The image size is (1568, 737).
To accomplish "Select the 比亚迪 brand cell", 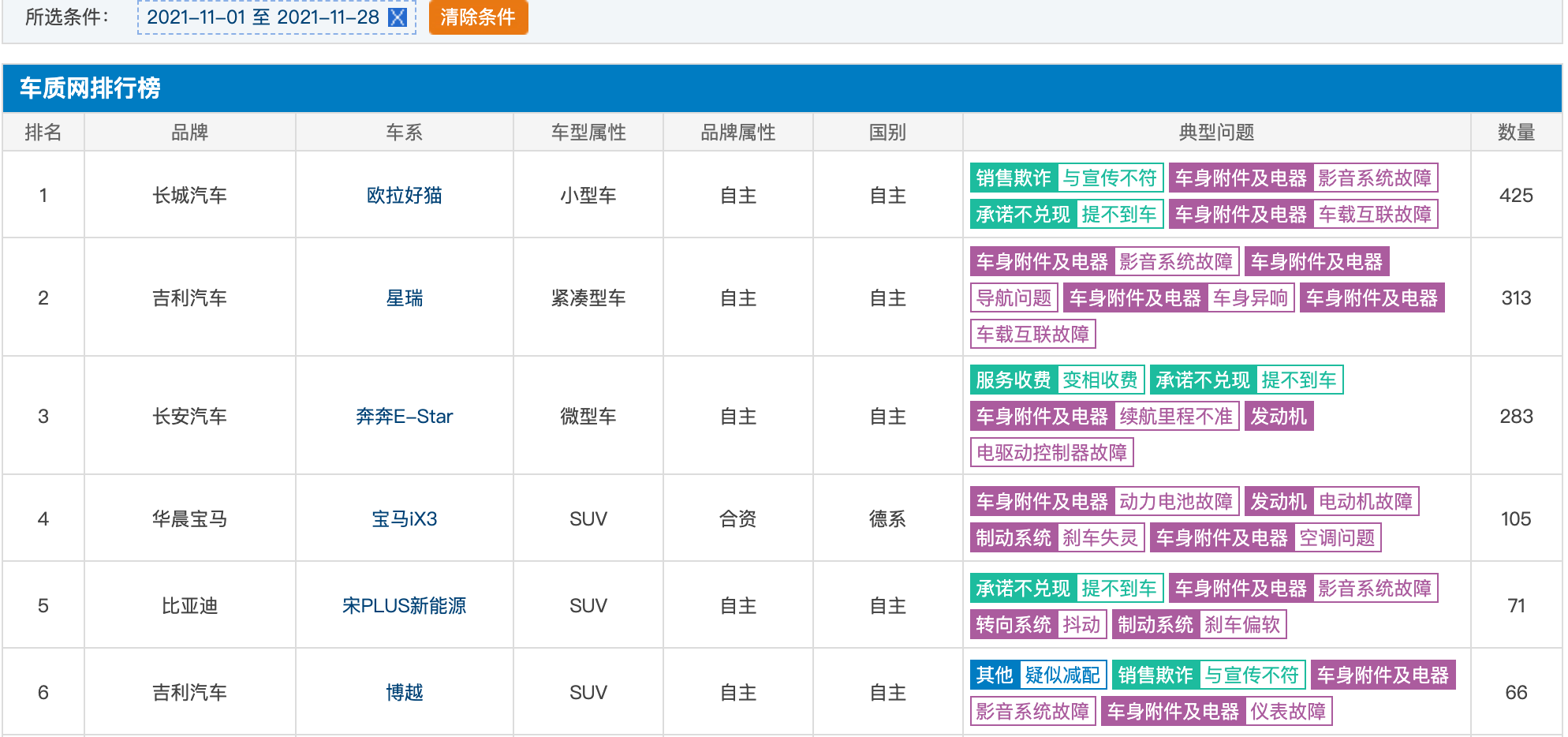I will point(189,606).
